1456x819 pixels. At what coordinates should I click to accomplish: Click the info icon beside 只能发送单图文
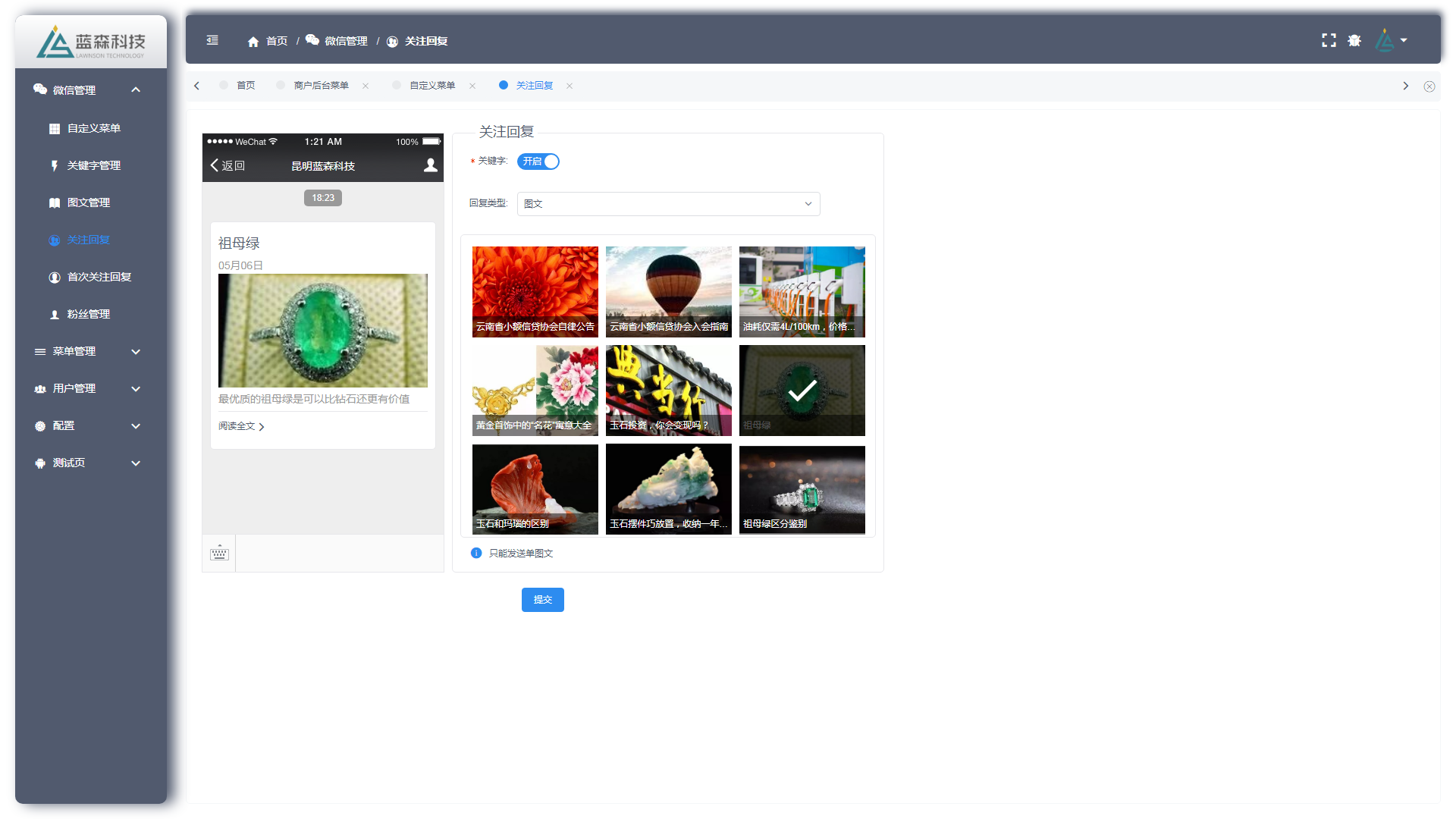pyautogui.click(x=476, y=553)
